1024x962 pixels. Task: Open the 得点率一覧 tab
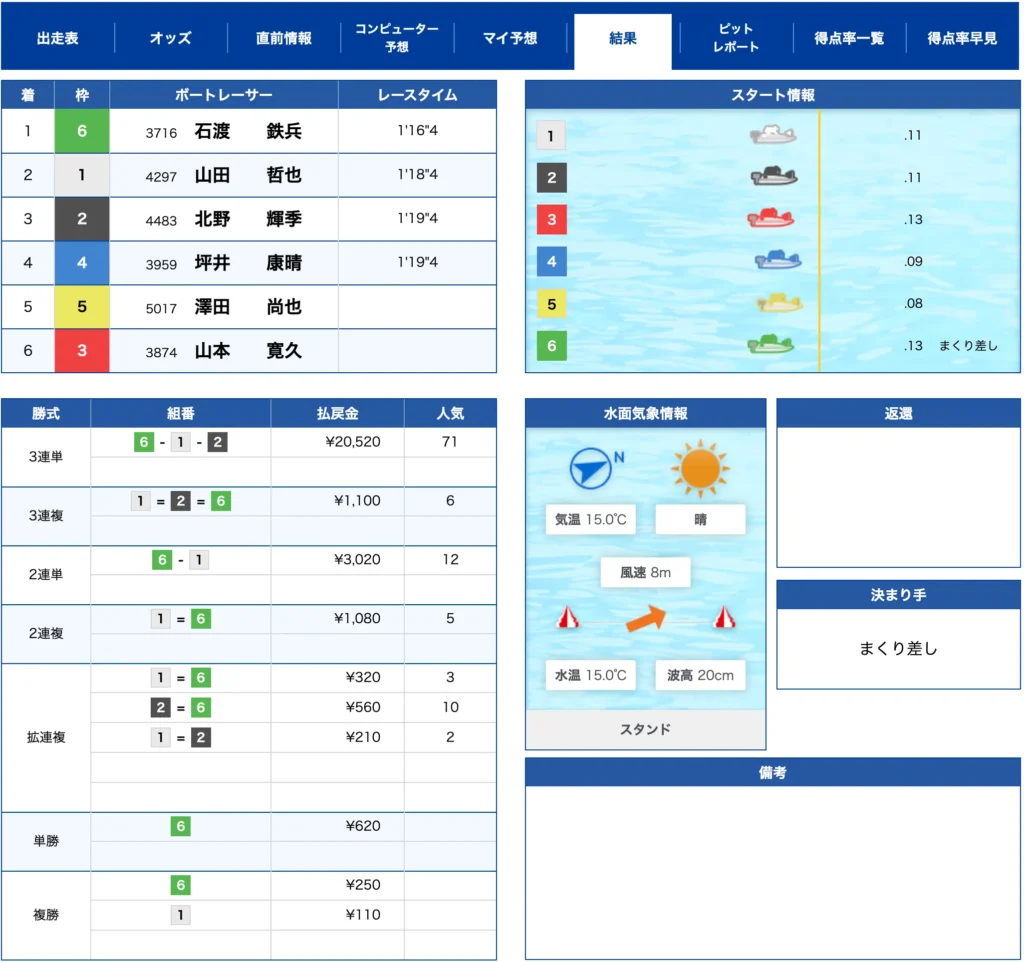point(849,38)
